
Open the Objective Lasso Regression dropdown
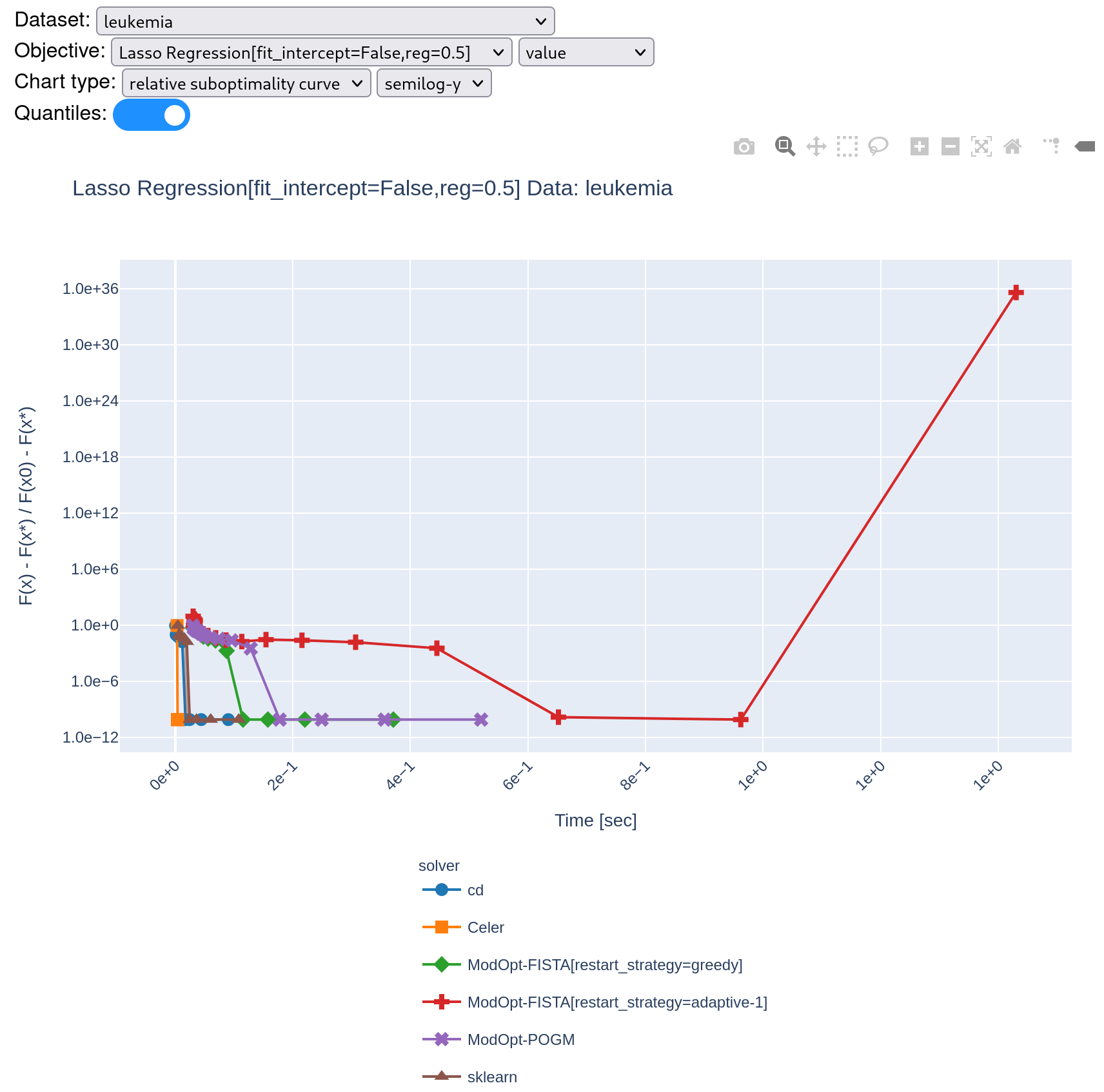[x=312, y=52]
